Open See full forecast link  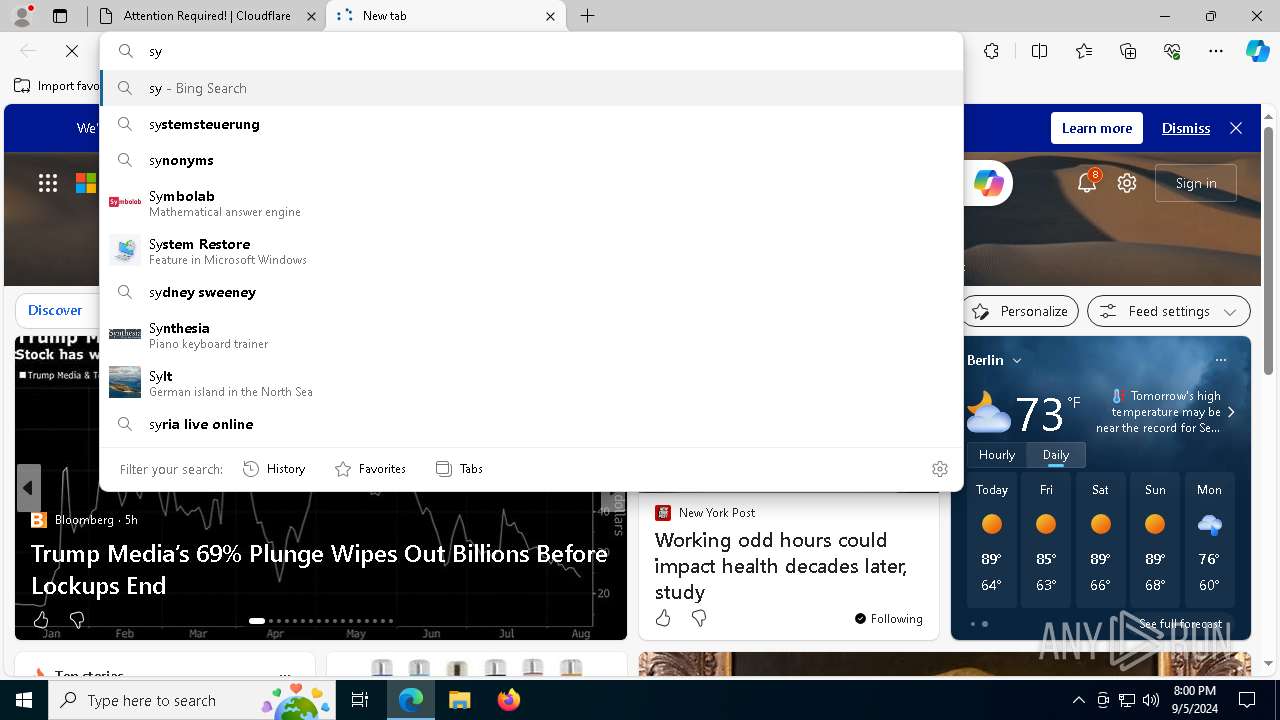pos(1180,624)
